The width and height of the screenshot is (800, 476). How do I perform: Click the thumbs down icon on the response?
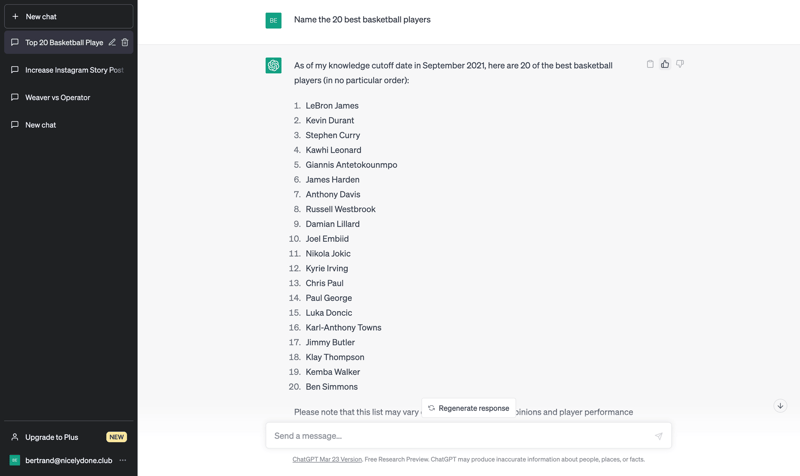coord(680,64)
